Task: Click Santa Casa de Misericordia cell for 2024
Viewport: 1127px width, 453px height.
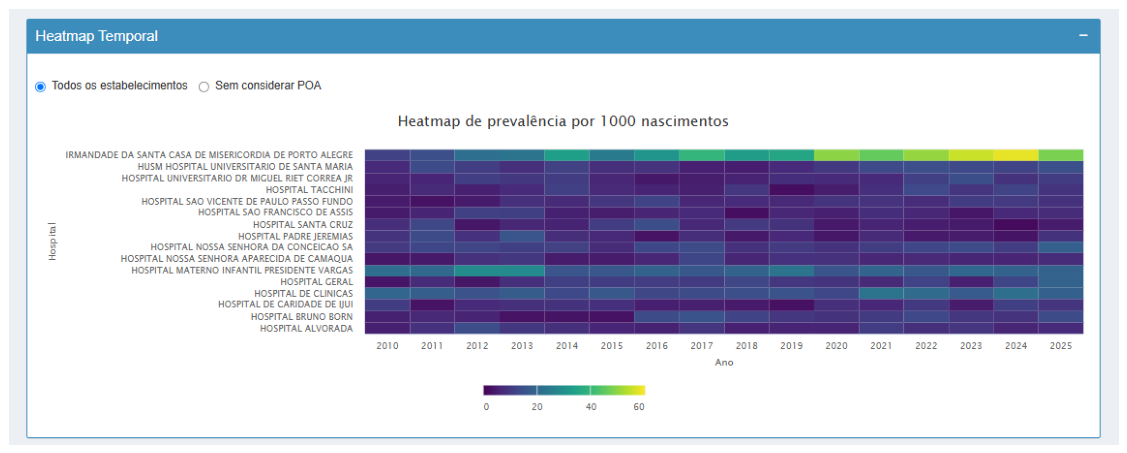Action: click(1016, 155)
